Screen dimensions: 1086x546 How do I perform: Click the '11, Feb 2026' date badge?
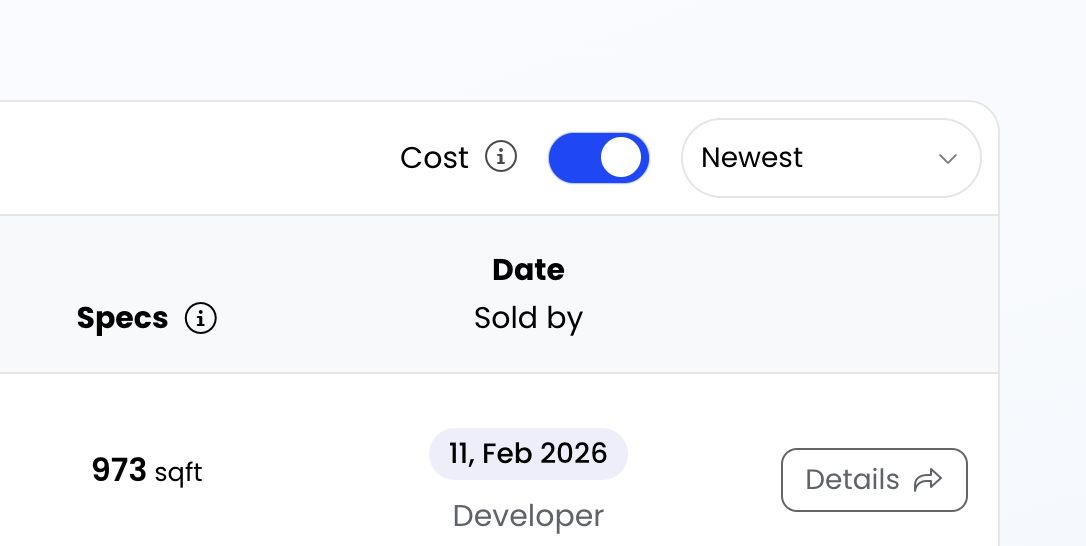pyautogui.click(x=528, y=454)
